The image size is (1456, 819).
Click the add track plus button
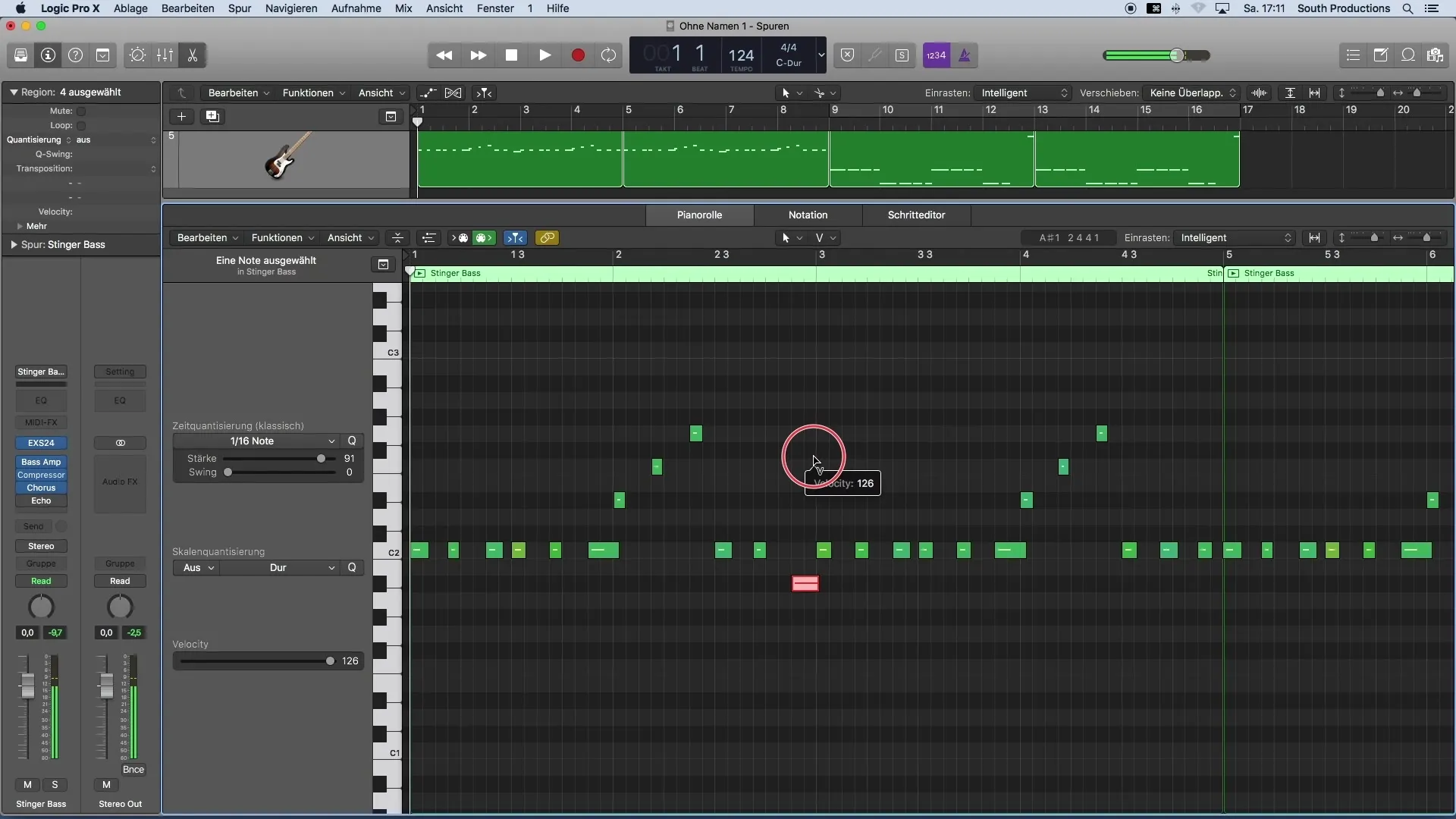[181, 117]
